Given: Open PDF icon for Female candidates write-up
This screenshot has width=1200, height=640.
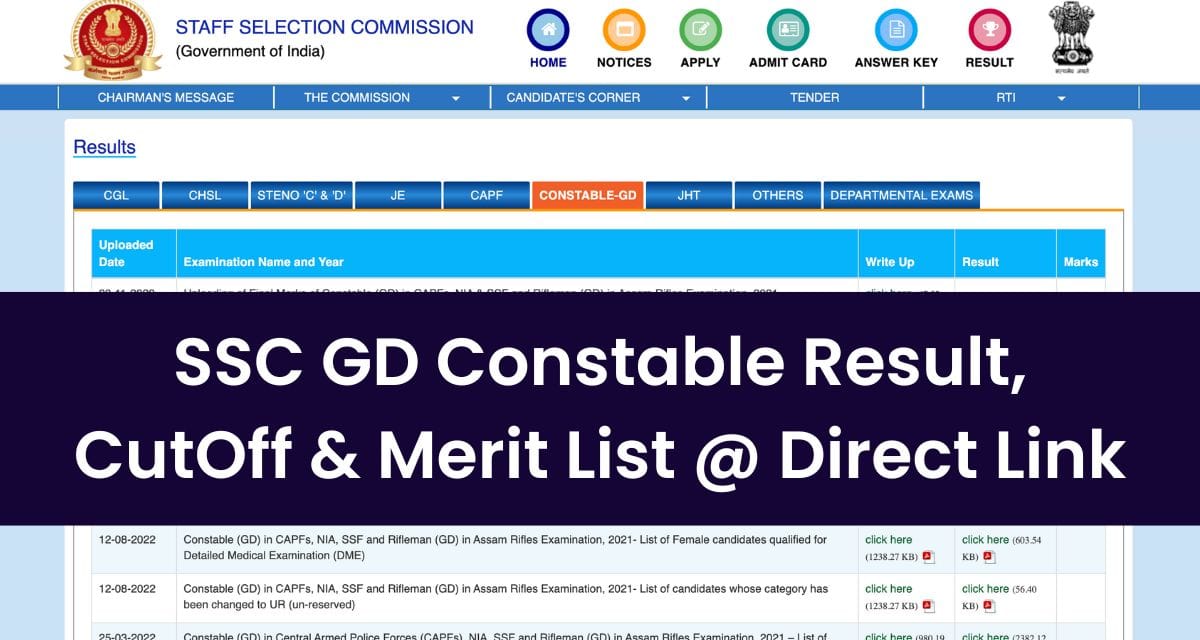Looking at the screenshot, I should tap(928, 557).
